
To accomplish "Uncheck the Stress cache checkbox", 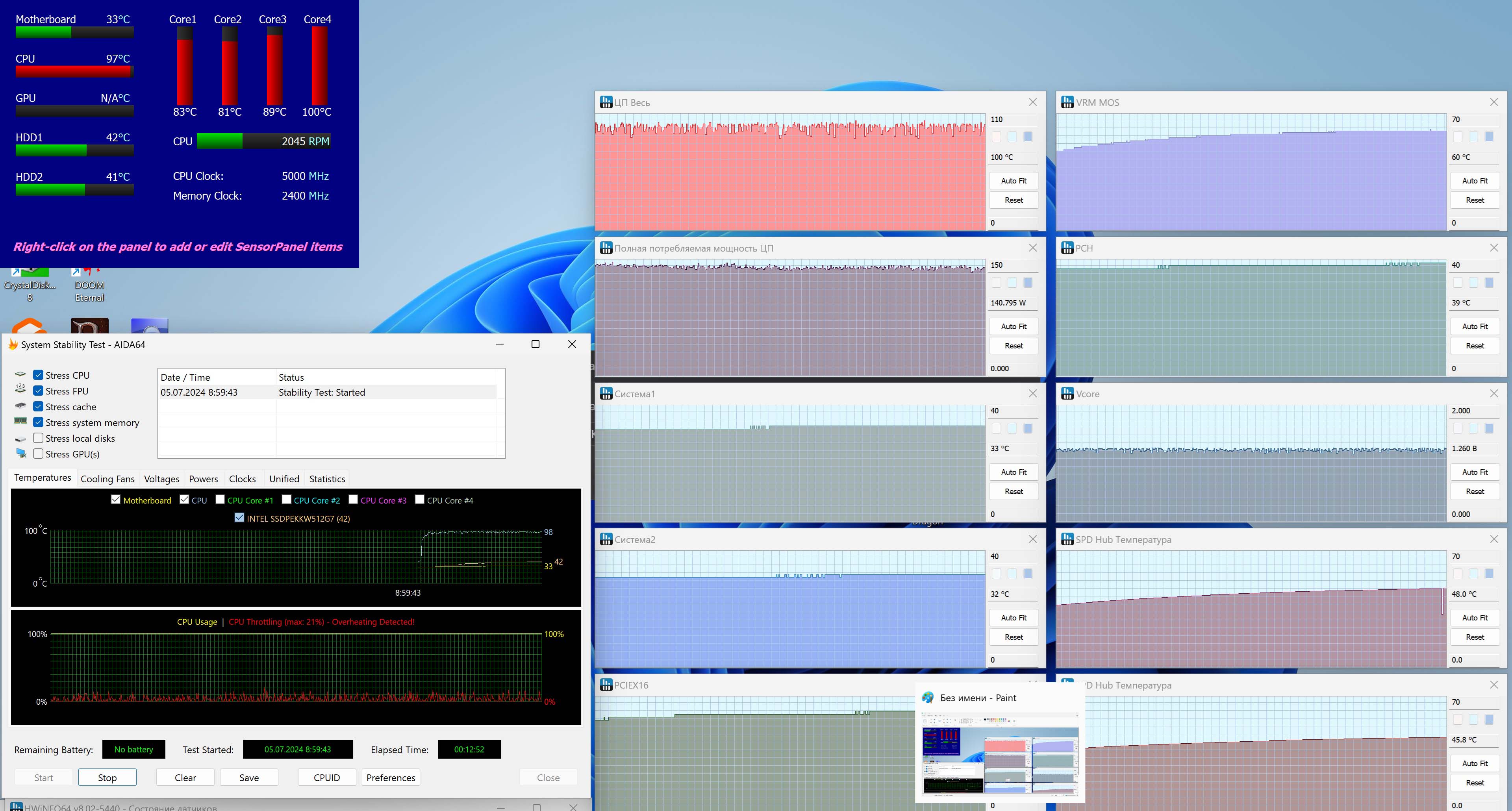I will pos(38,406).
